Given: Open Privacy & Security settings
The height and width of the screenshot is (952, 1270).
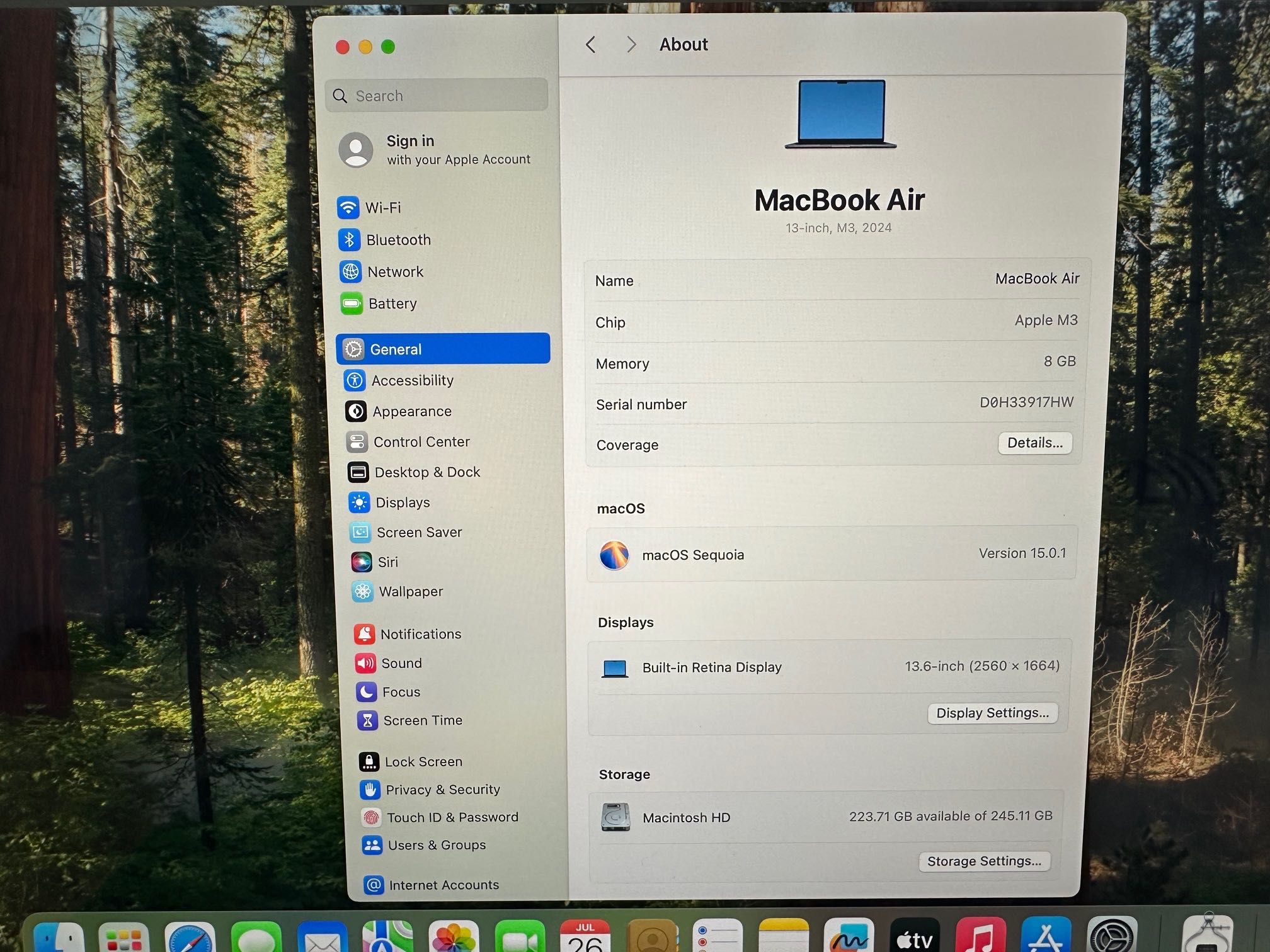Looking at the screenshot, I should pyautogui.click(x=430, y=790).
